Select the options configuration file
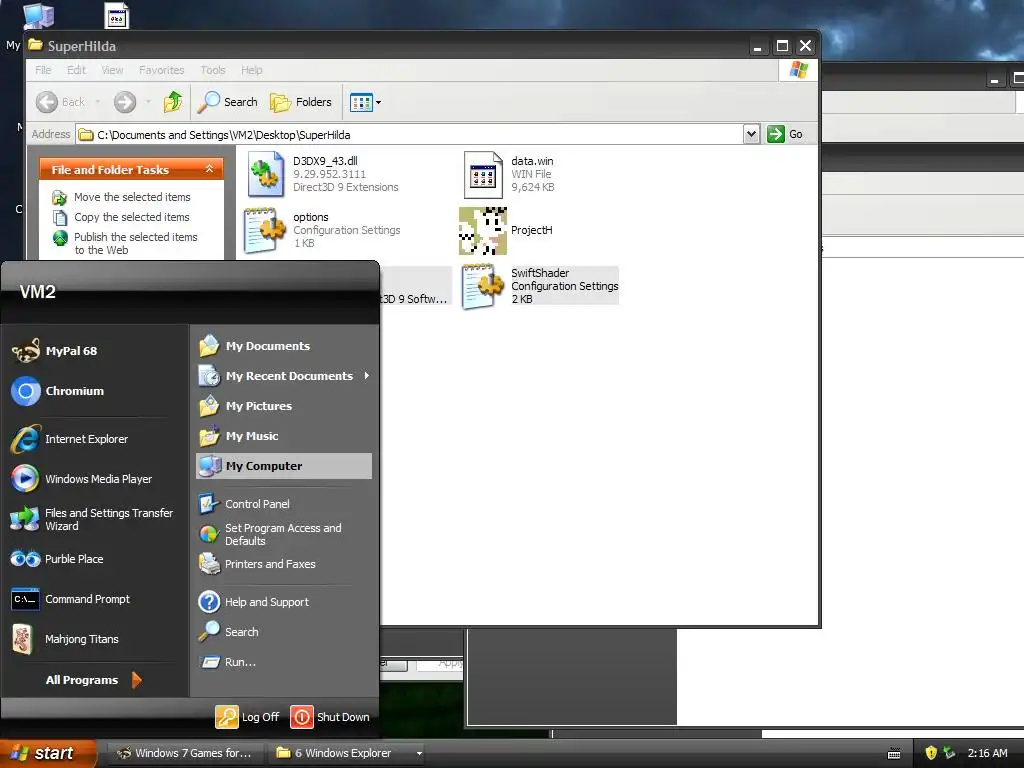The width and height of the screenshot is (1024, 768). click(322, 230)
